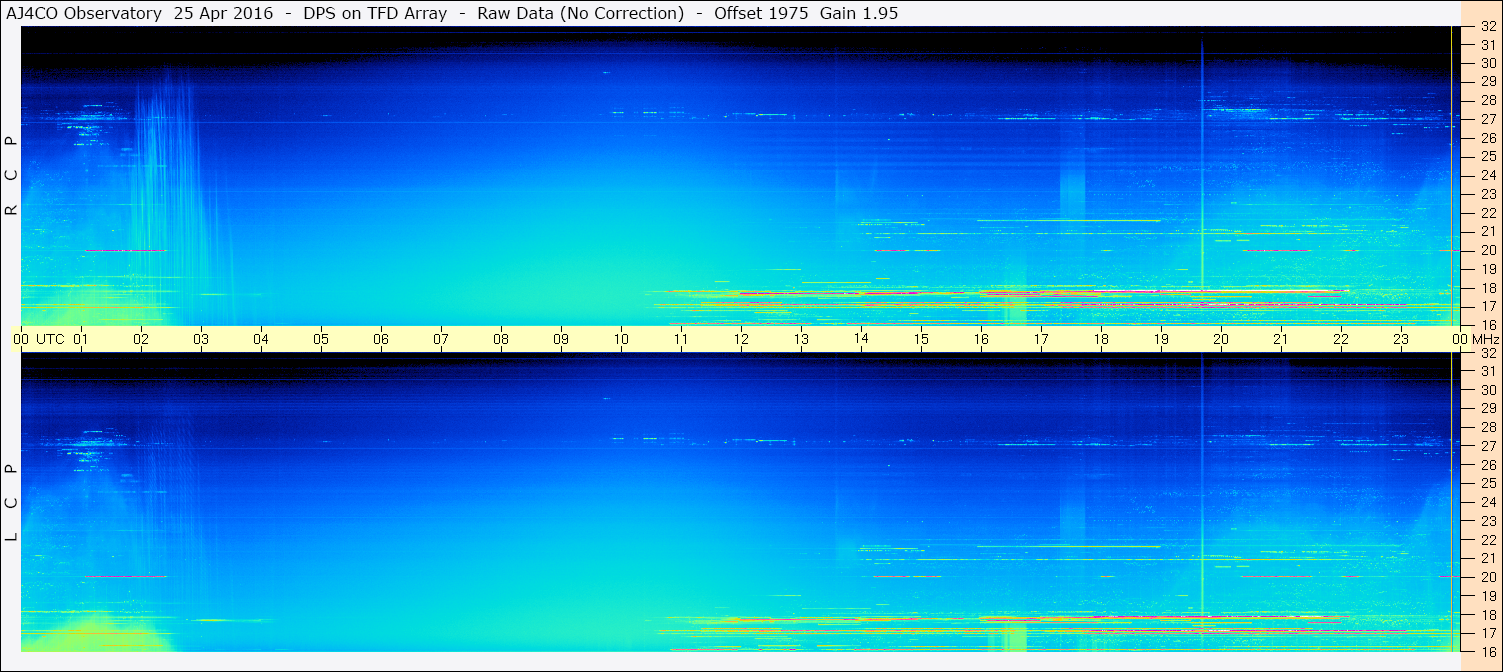Screen dimensions: 1503x672
Task: Click the "Gain 1.95" value in header
Action: click(x=858, y=13)
